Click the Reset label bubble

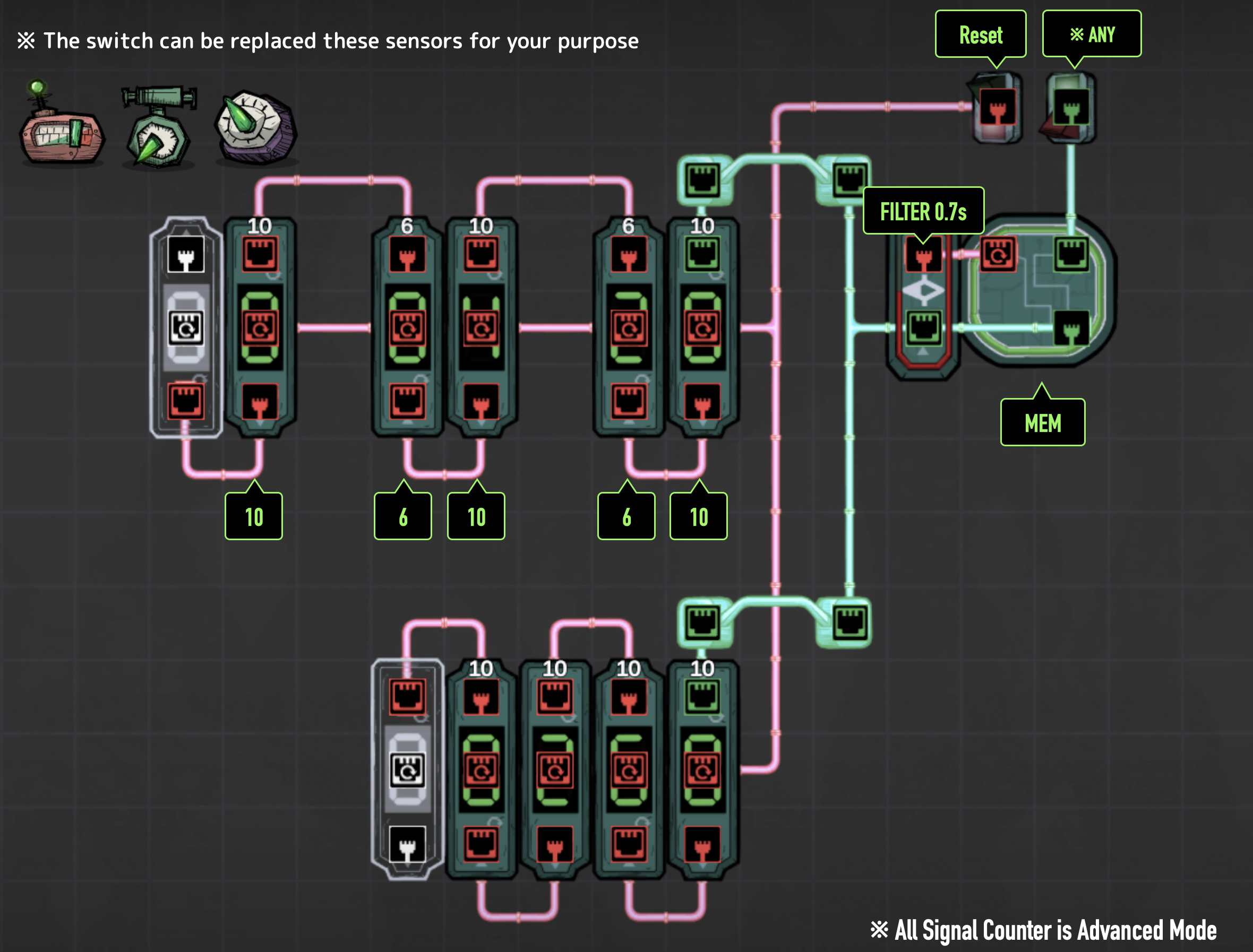(x=980, y=34)
